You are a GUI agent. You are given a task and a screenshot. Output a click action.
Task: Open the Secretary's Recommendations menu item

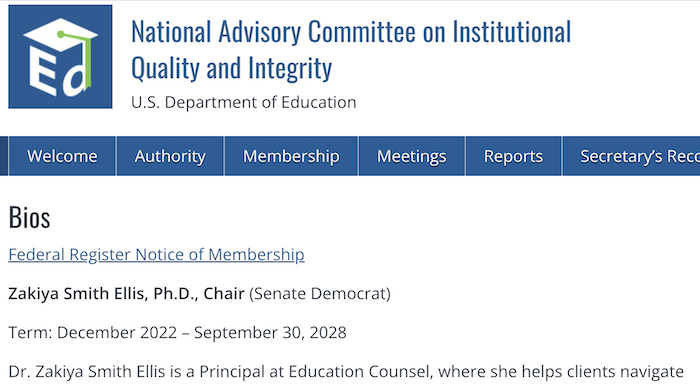point(631,156)
